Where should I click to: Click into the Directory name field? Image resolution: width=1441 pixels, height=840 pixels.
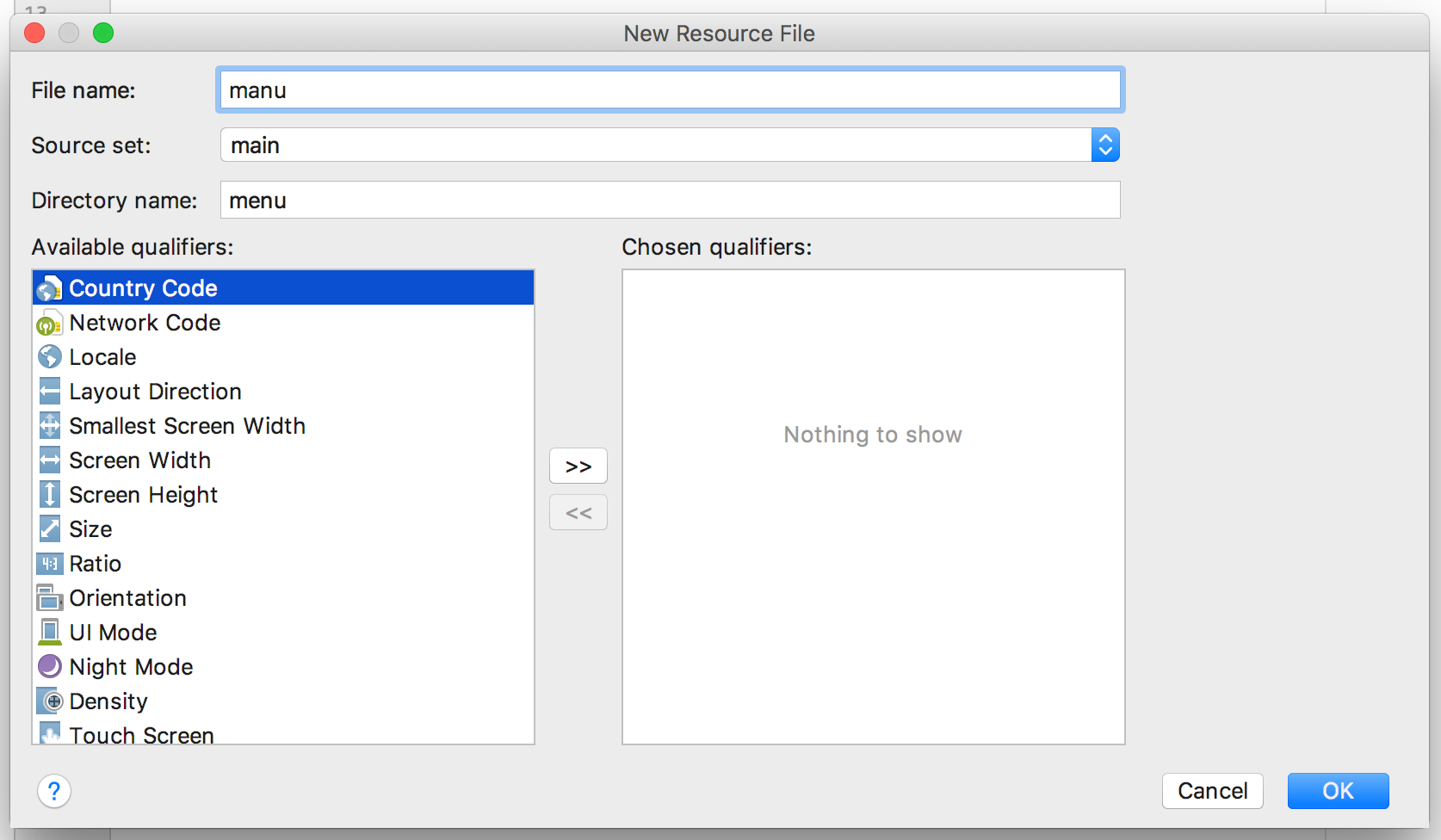(x=670, y=201)
